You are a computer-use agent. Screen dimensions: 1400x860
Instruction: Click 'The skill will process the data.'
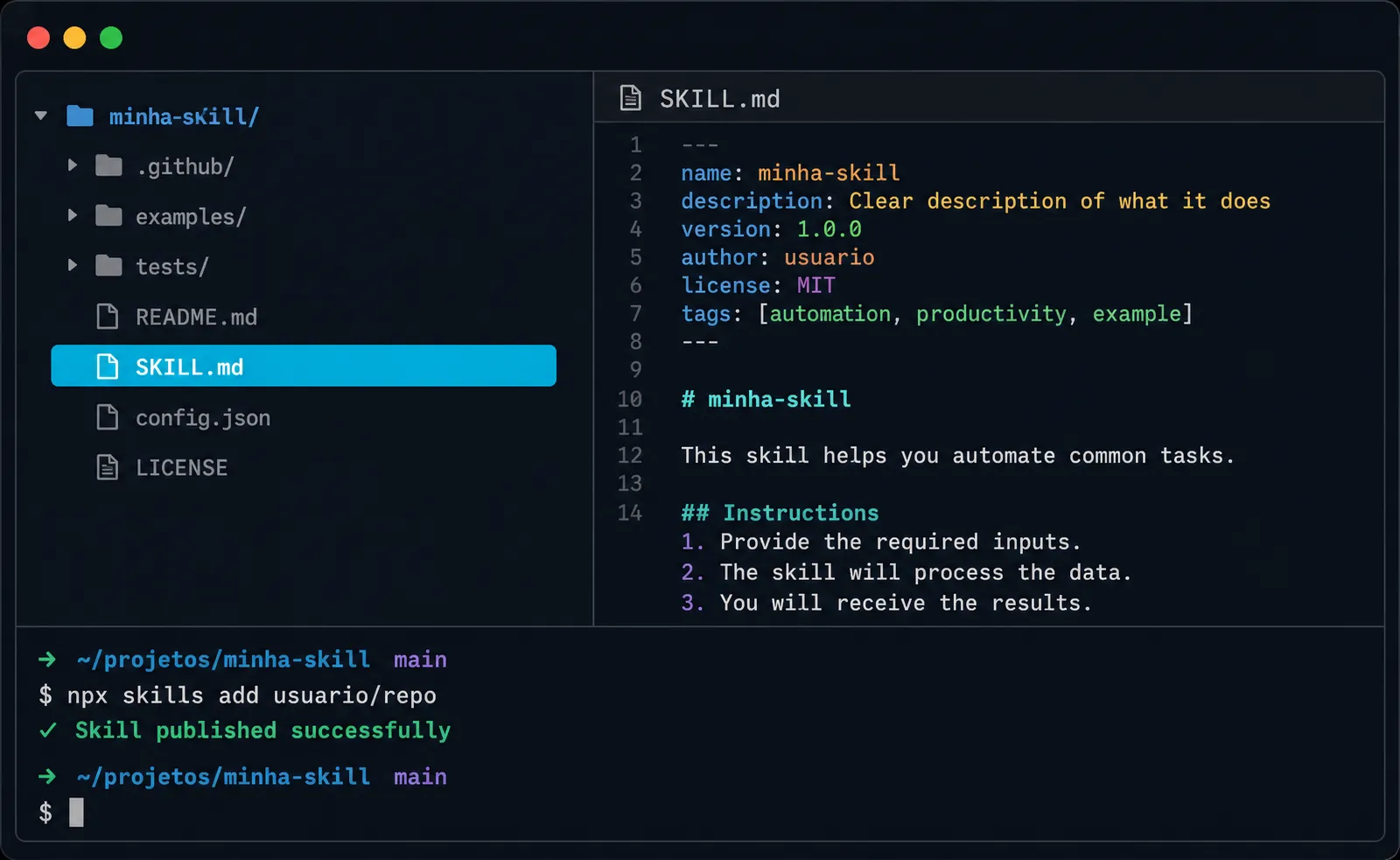[x=926, y=572]
